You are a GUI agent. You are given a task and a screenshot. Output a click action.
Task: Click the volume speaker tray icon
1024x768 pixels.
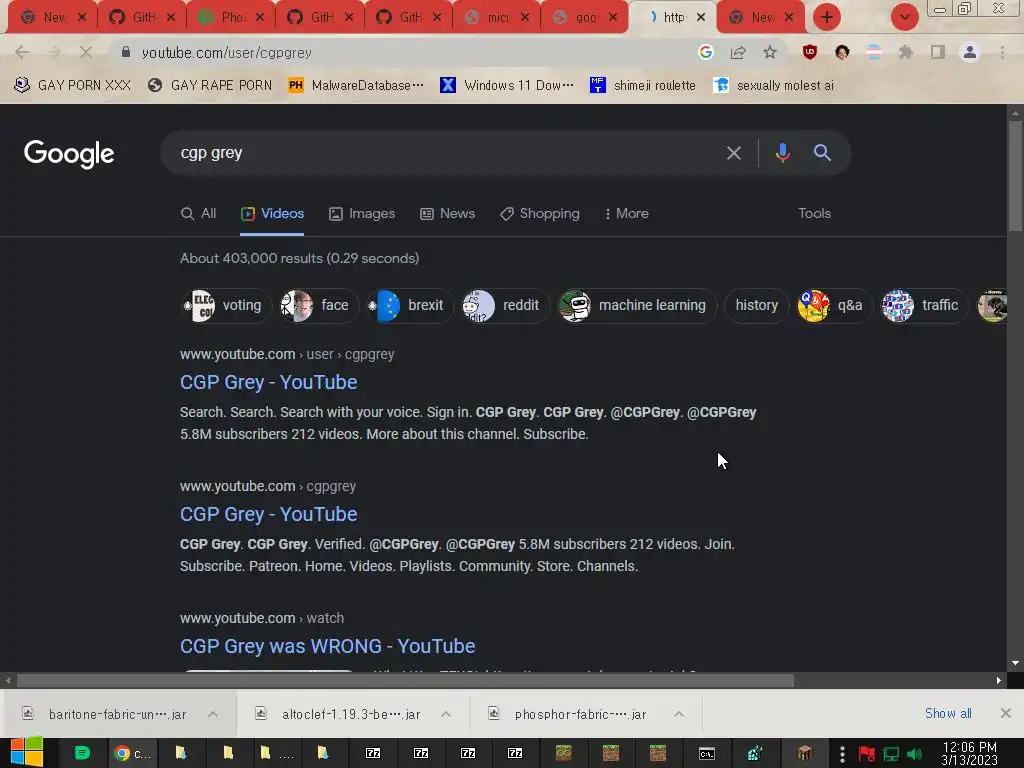tap(914, 754)
